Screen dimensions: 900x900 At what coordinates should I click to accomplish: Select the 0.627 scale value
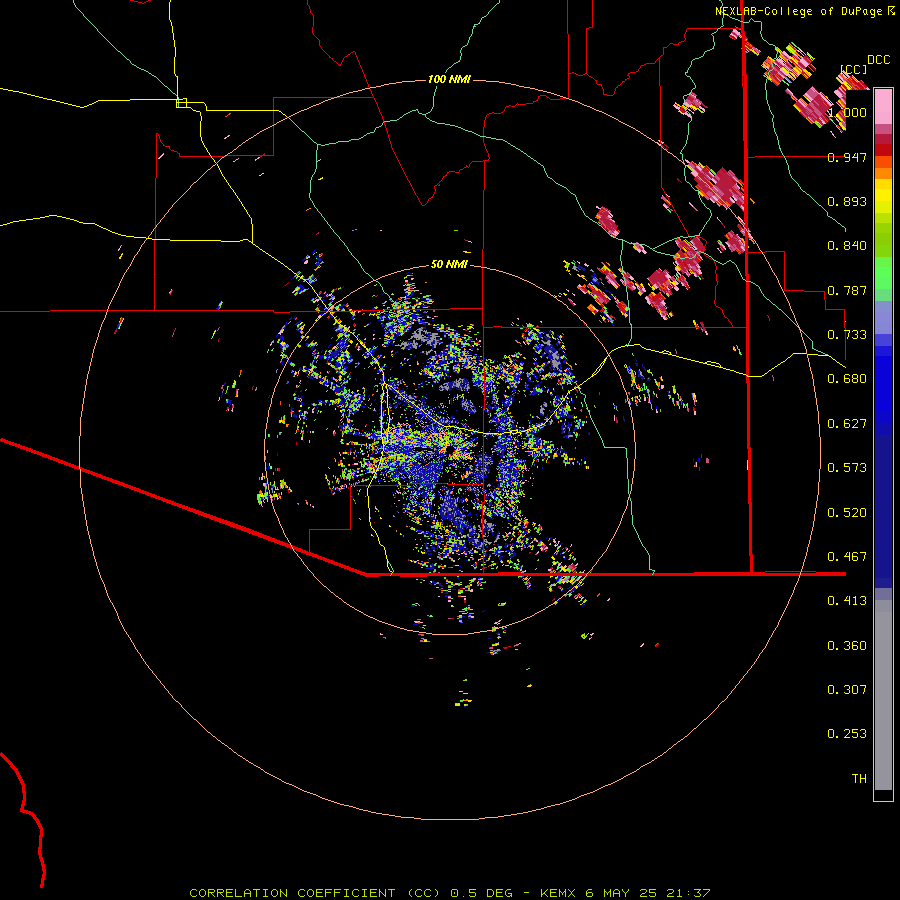click(x=847, y=424)
